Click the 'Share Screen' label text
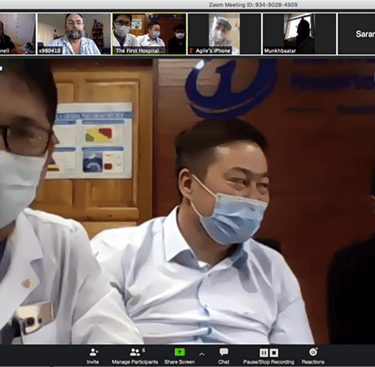This screenshot has width=375, height=367. coord(180,362)
